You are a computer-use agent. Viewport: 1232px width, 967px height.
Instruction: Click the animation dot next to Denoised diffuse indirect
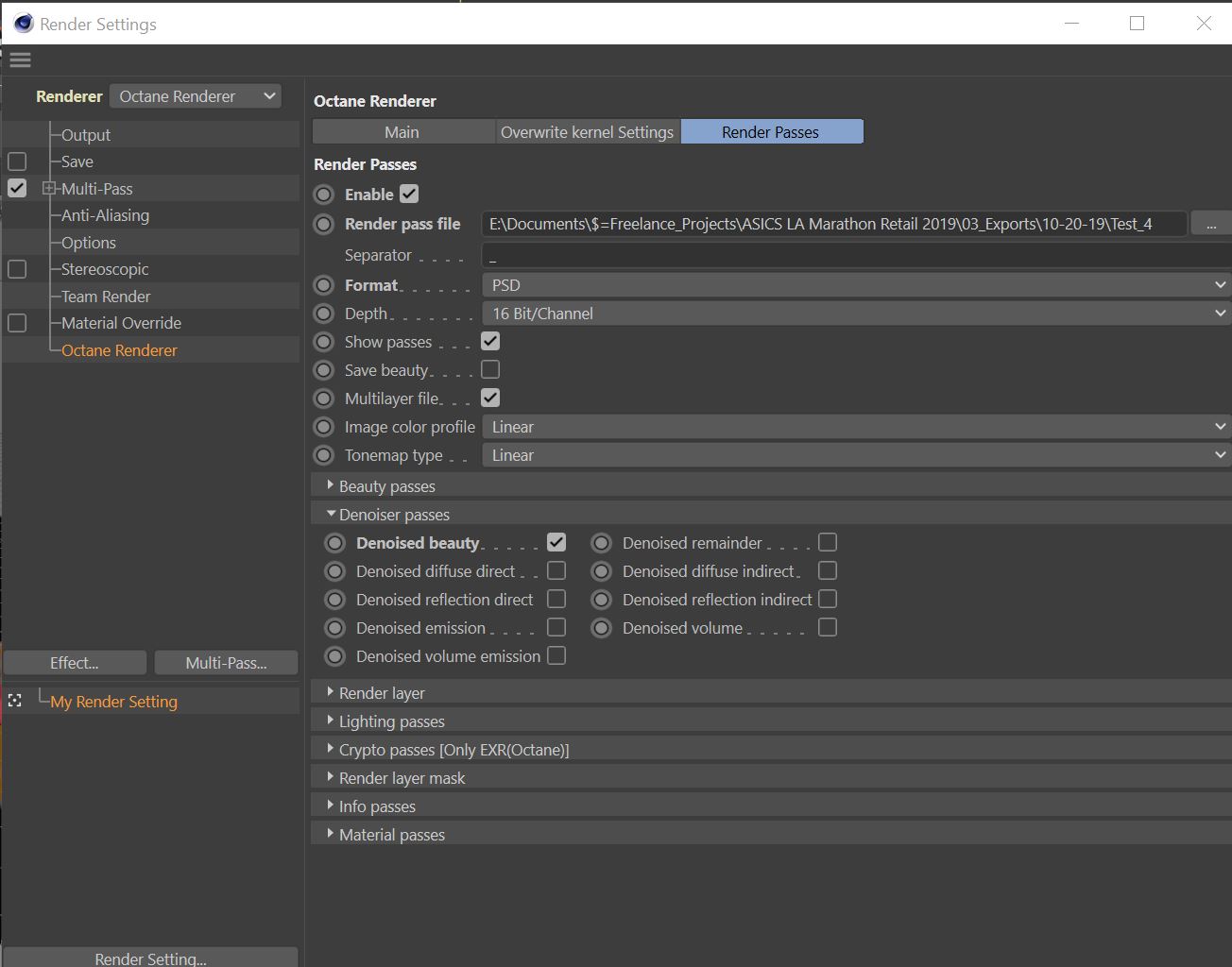pyautogui.click(x=602, y=571)
